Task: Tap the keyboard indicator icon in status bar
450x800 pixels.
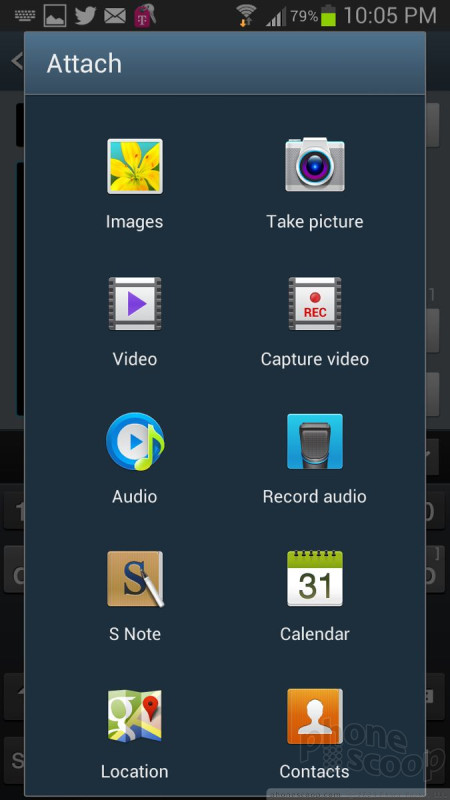Action: [x=24, y=16]
